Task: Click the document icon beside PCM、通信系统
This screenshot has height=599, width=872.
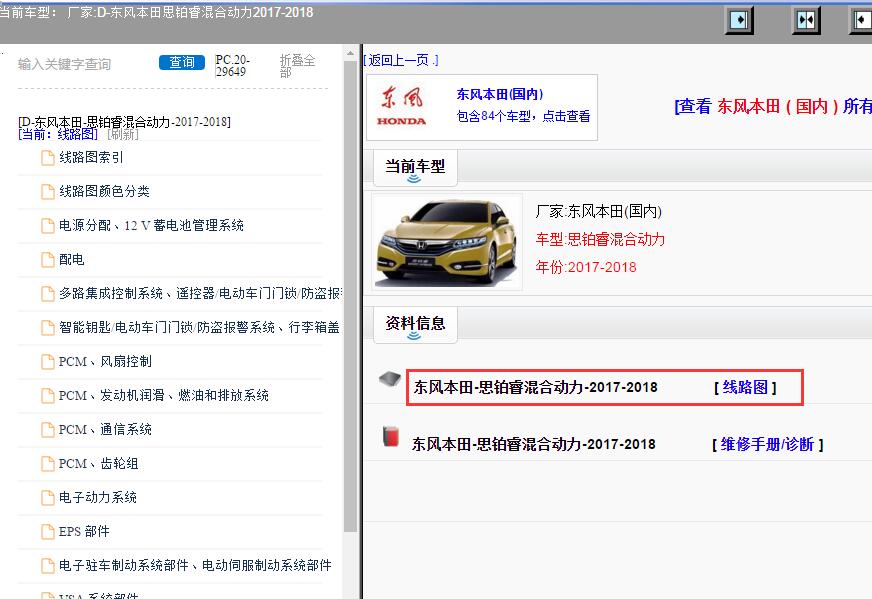Action: click(x=48, y=430)
